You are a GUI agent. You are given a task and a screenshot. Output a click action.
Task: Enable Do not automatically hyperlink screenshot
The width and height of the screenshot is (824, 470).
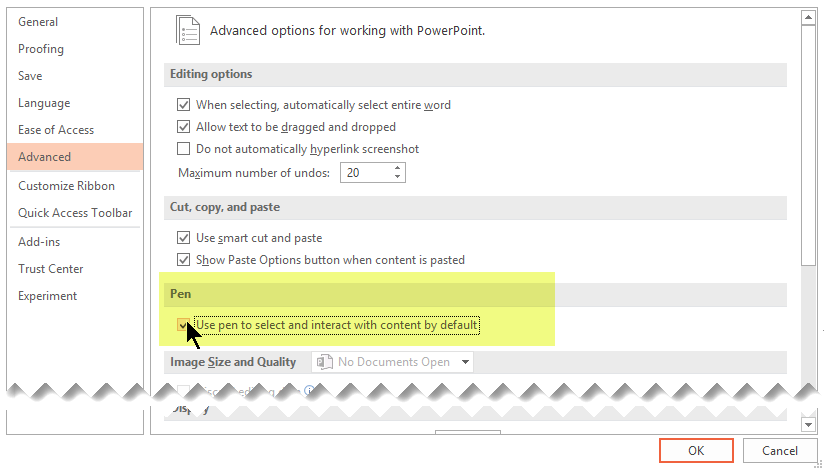183,149
